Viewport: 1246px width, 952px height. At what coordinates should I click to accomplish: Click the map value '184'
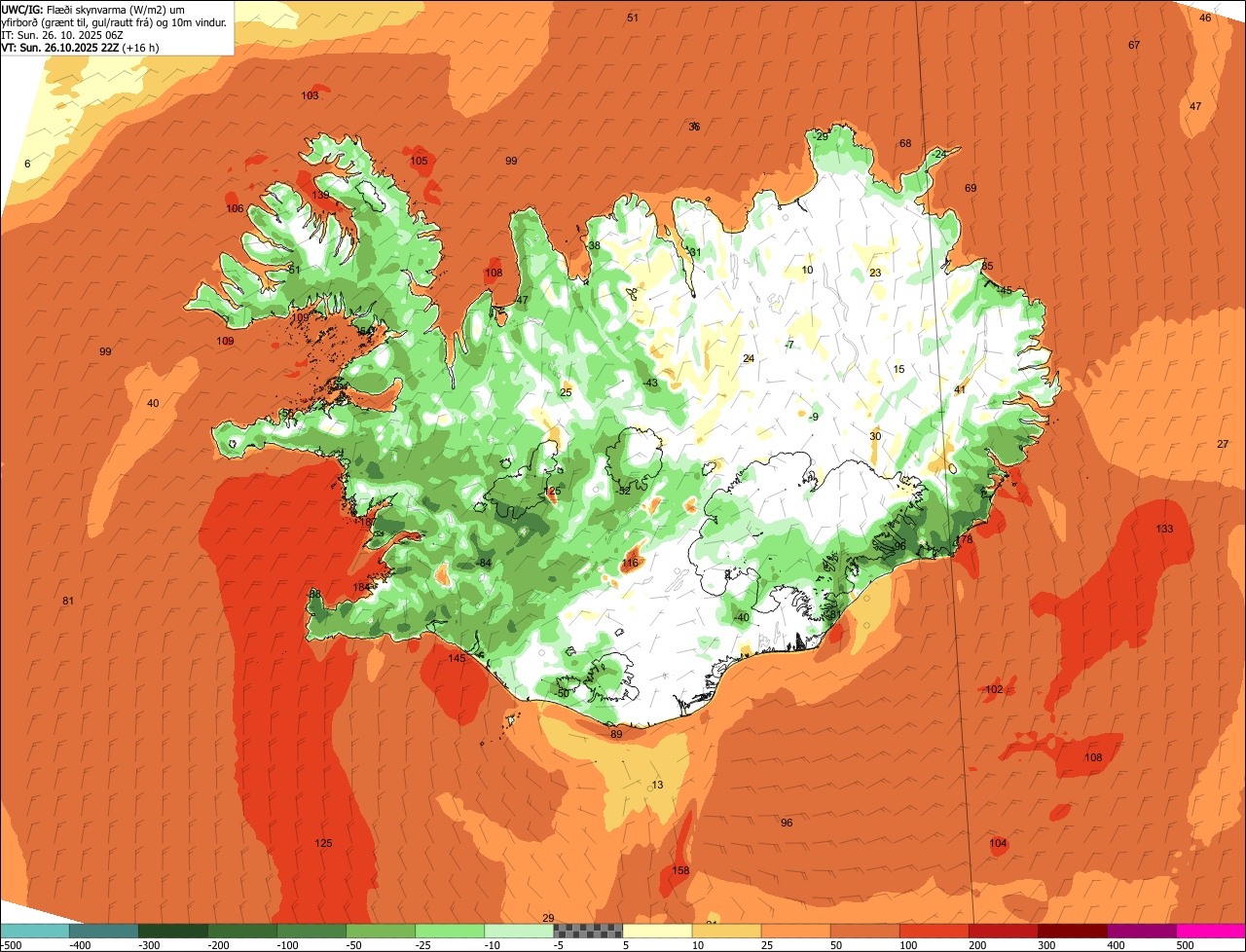(361, 587)
